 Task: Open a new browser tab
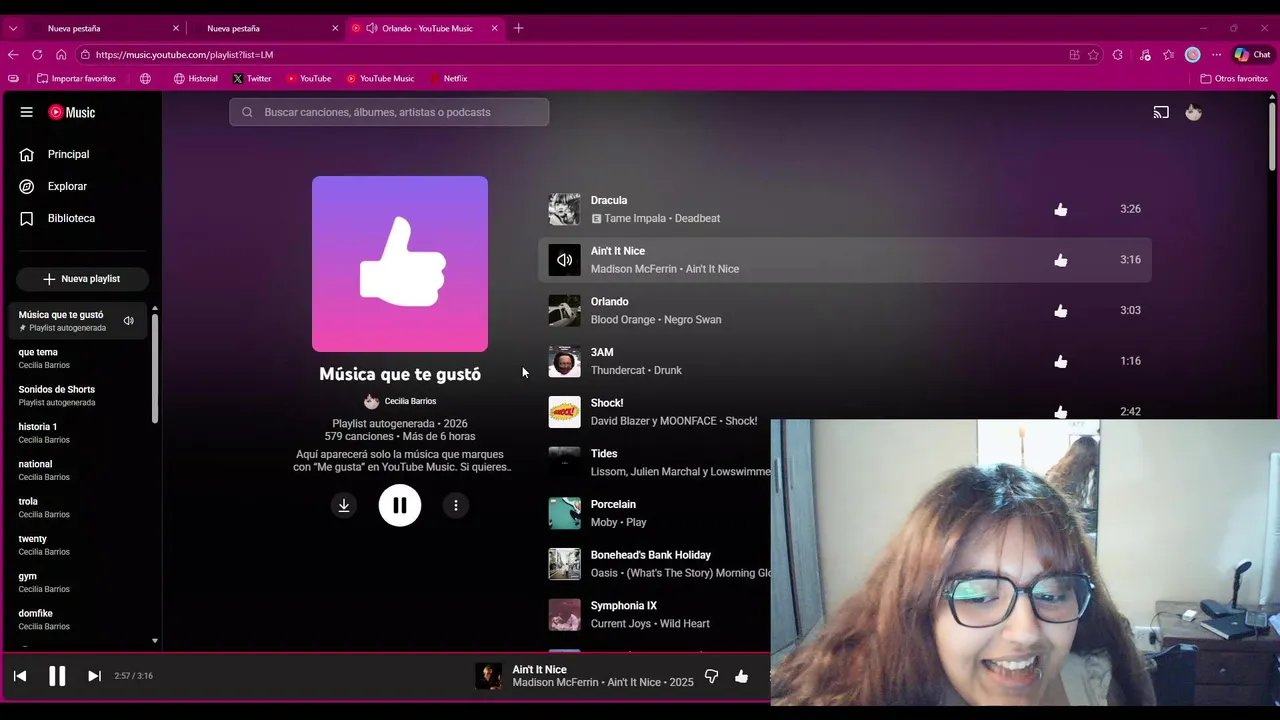point(518,28)
